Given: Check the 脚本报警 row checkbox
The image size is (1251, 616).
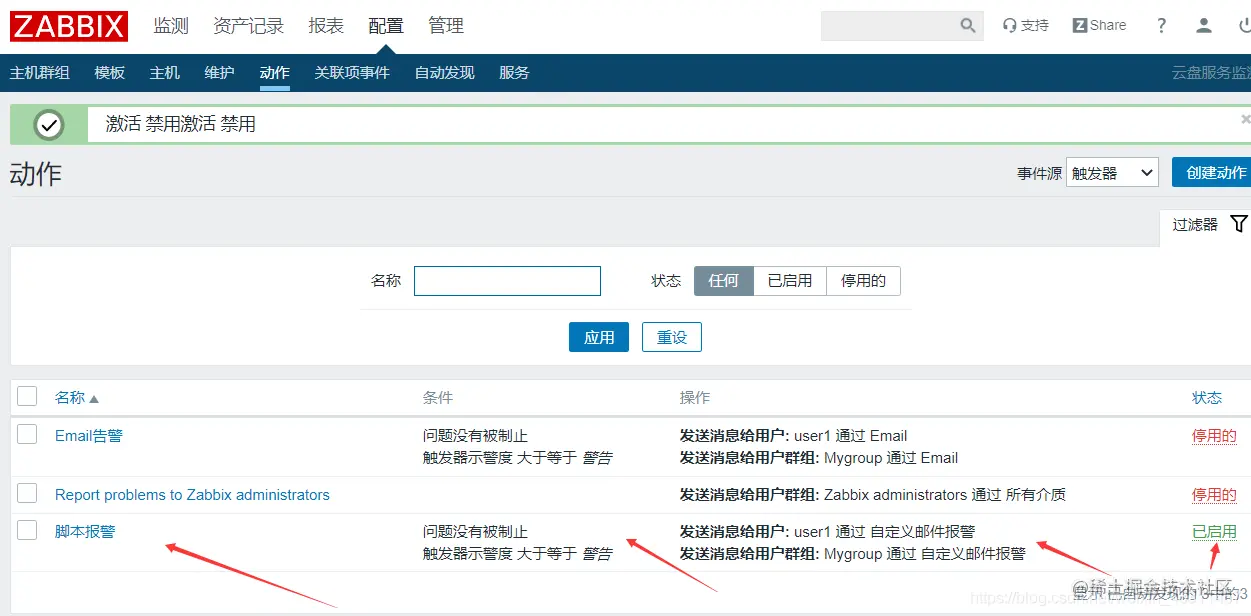Looking at the screenshot, I should coord(27,530).
